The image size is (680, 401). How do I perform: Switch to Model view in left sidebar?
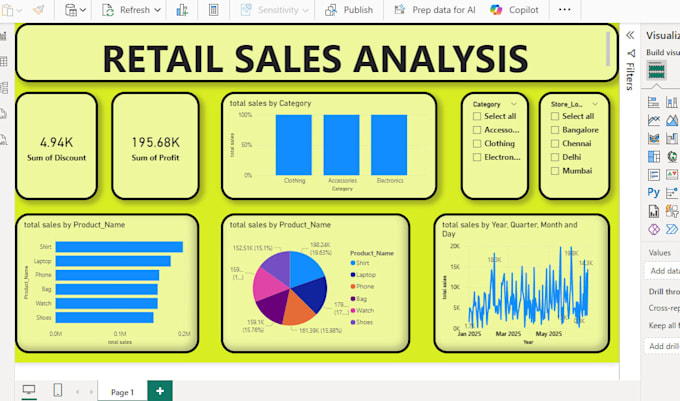pos(4,88)
